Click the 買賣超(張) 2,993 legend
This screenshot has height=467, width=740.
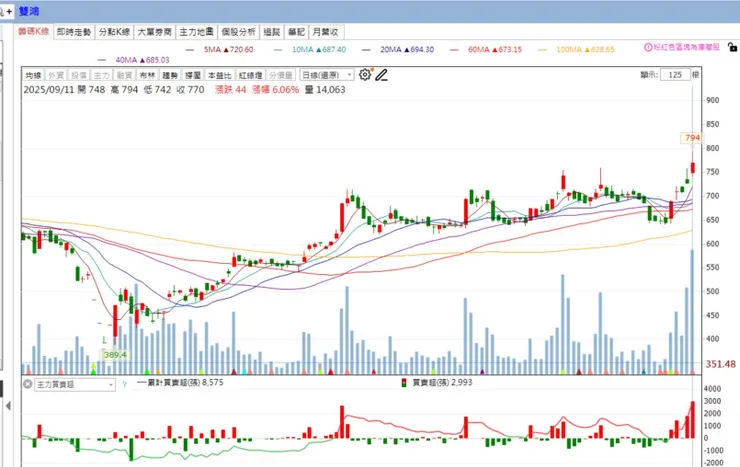tap(437, 383)
